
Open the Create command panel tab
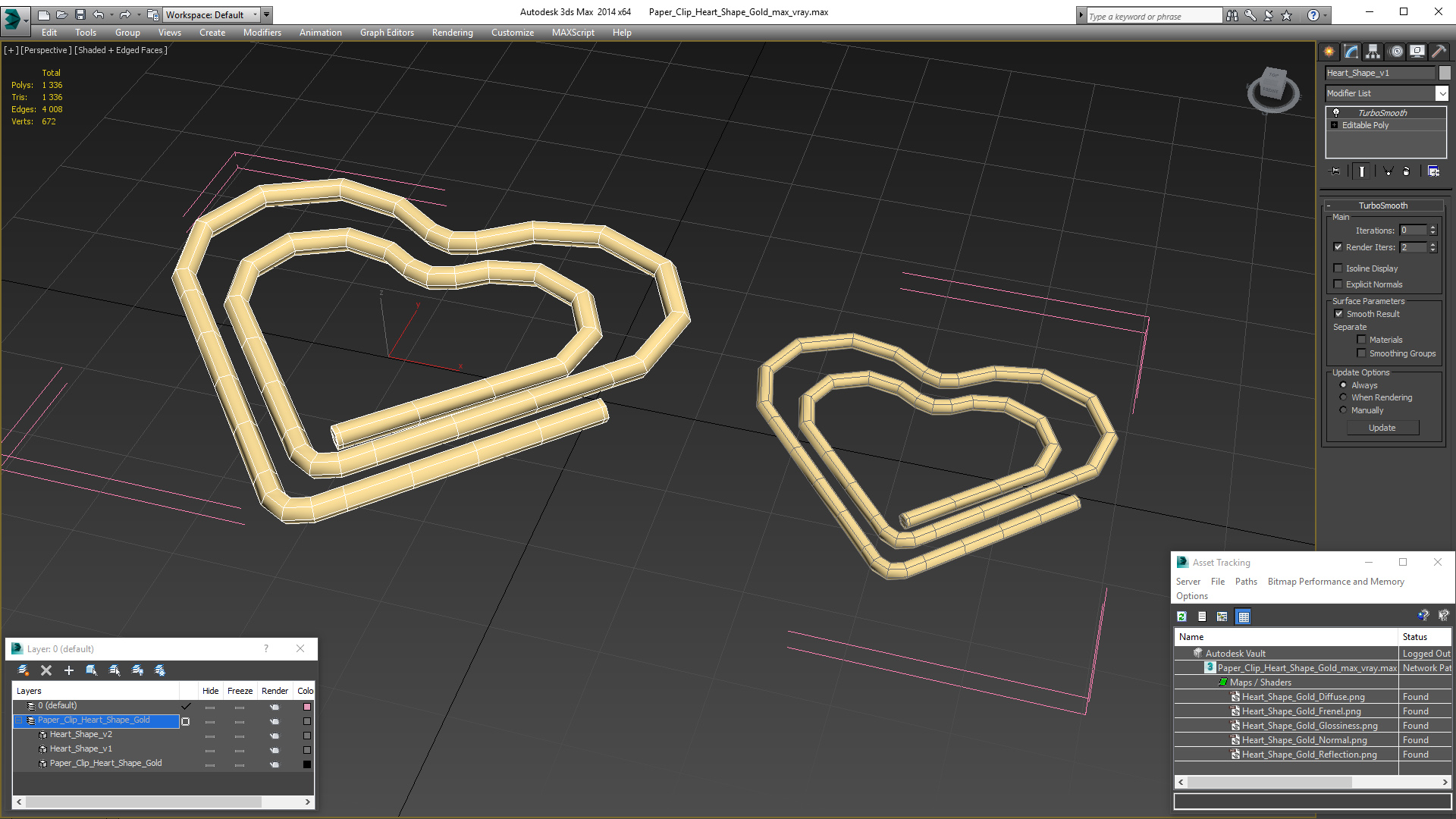click(1329, 52)
